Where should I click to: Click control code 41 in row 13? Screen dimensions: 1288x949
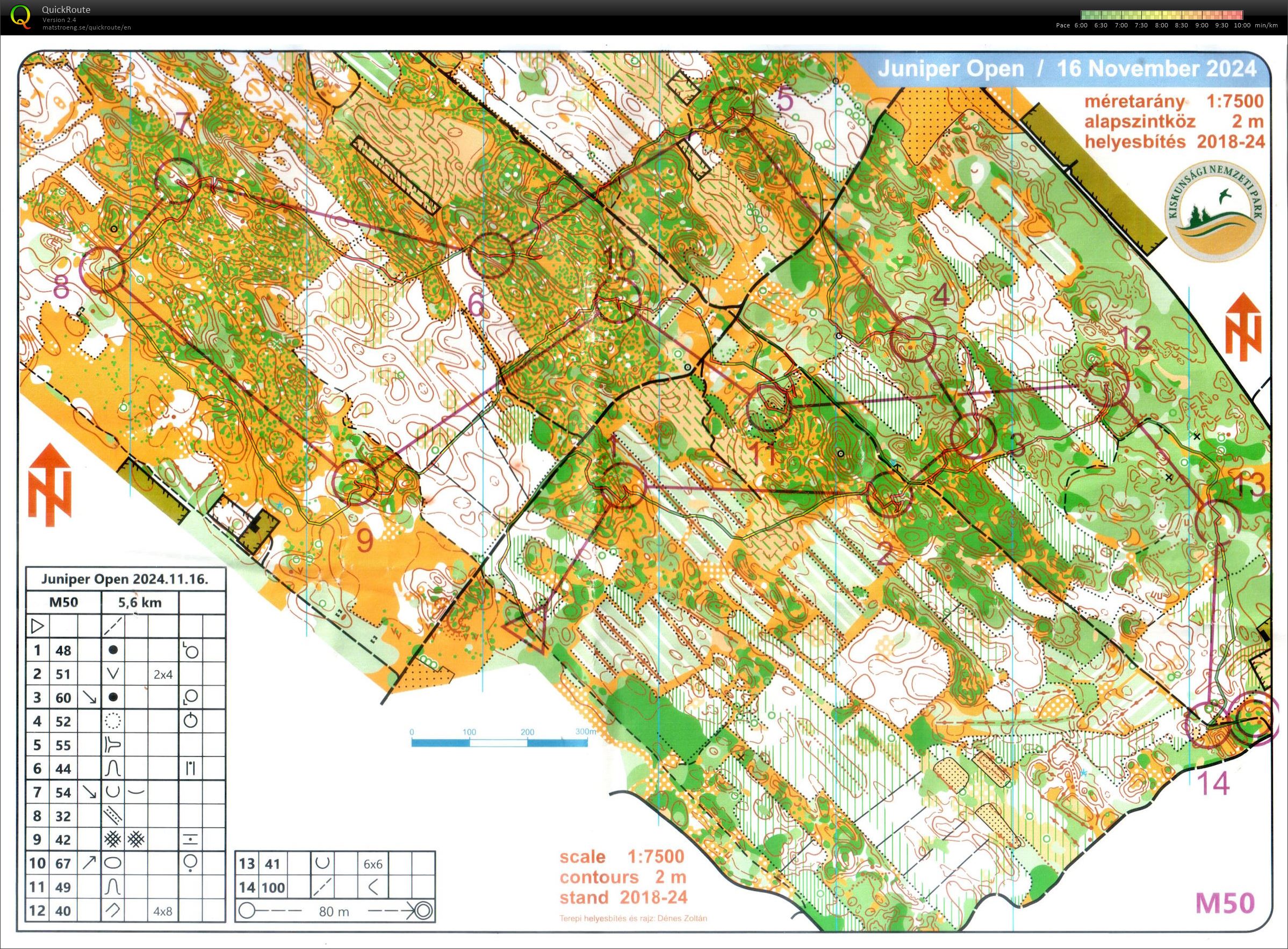pyautogui.click(x=272, y=864)
